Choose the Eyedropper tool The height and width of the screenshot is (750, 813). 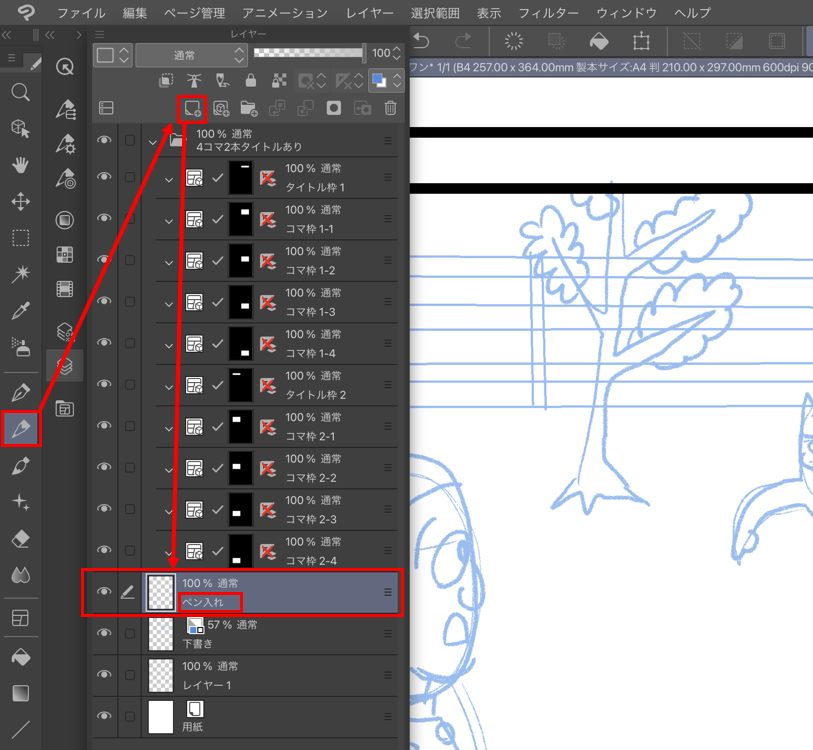[x=20, y=311]
